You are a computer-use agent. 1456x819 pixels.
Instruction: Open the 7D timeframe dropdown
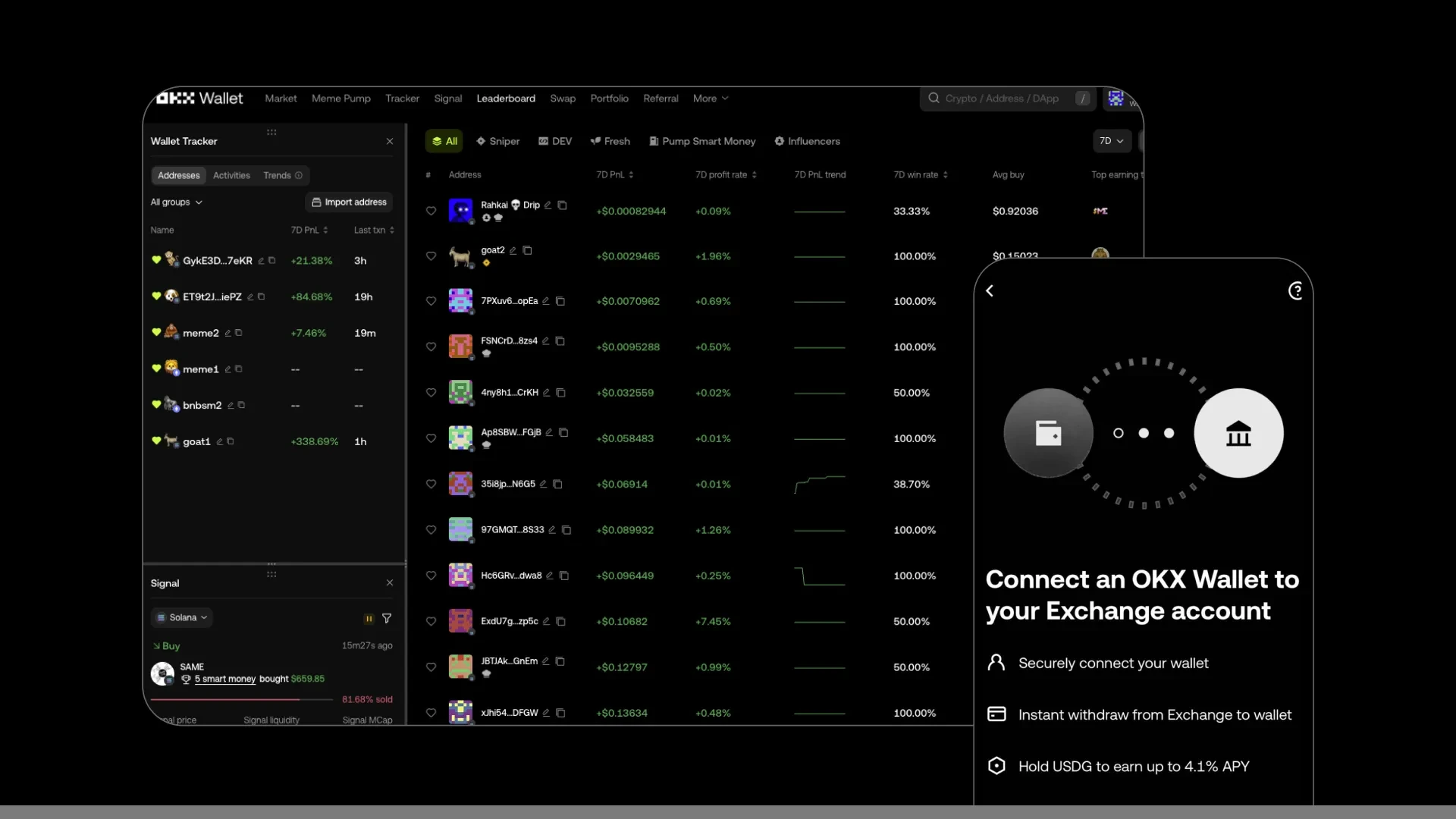(x=1111, y=141)
